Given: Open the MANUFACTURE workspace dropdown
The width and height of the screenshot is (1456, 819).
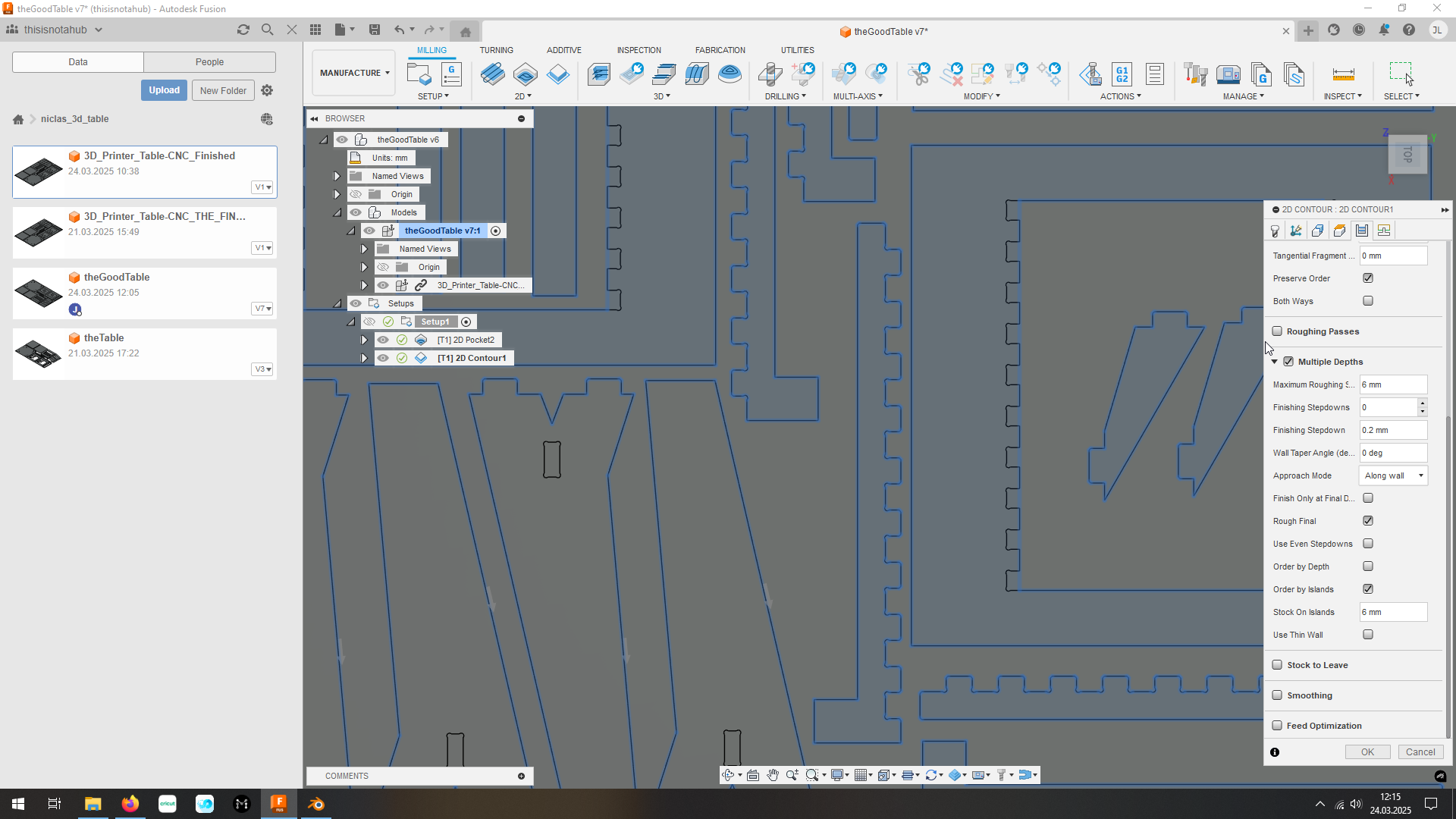Looking at the screenshot, I should [354, 73].
